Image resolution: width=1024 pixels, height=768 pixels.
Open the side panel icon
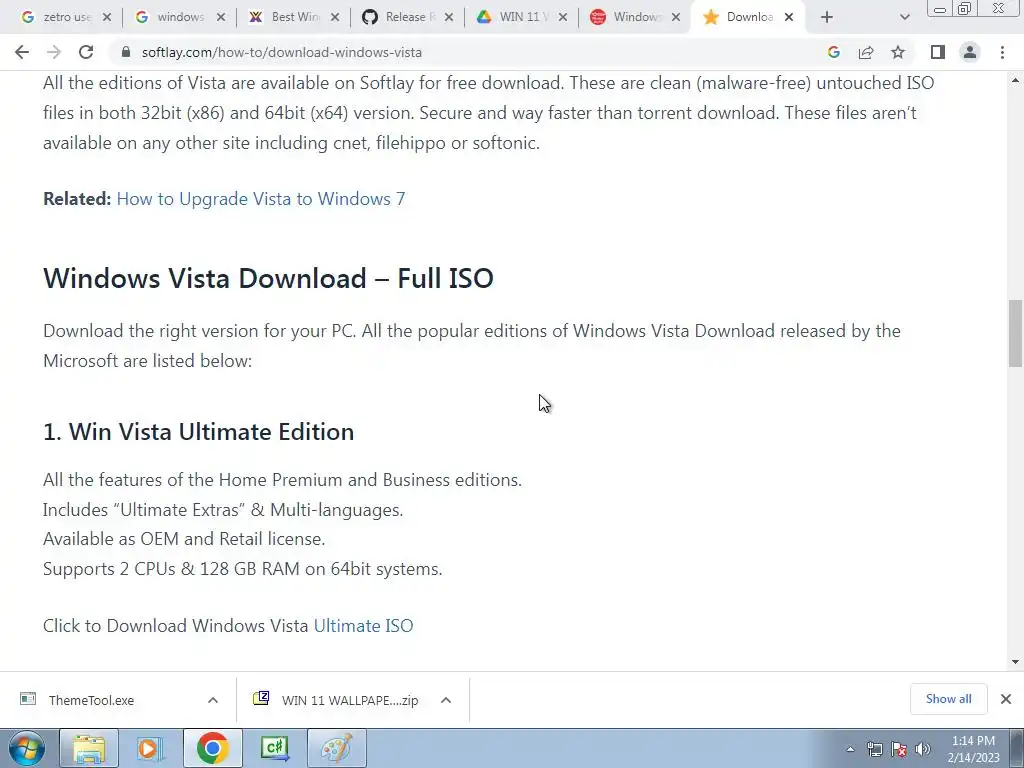938,52
